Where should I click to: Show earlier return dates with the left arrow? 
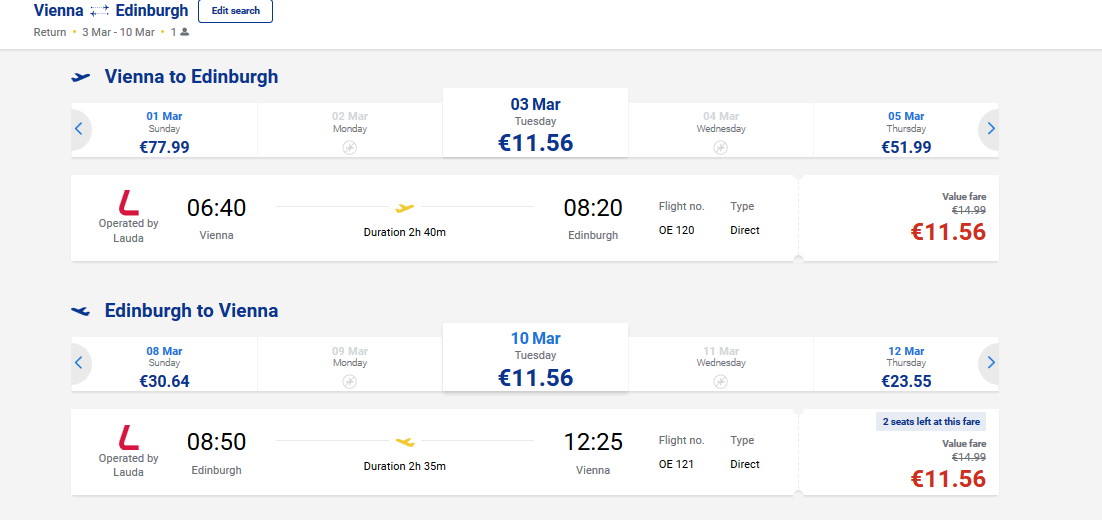coord(79,362)
